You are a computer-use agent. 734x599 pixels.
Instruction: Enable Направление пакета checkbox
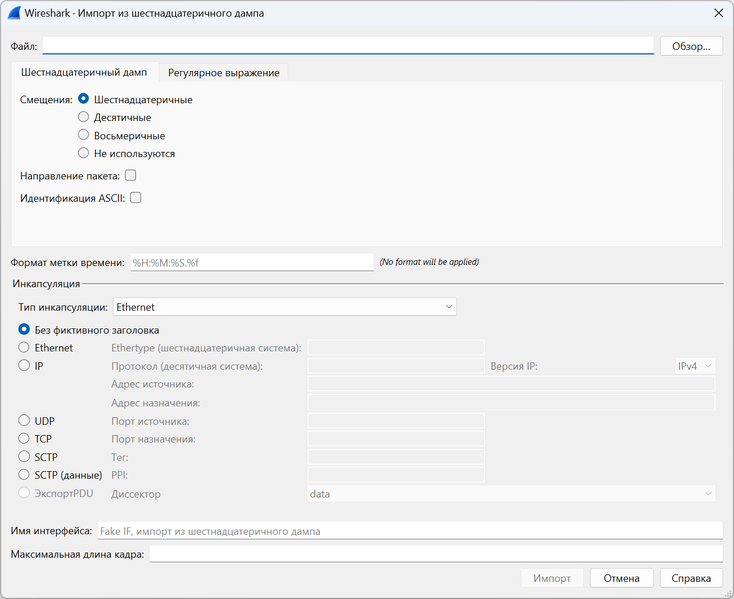click(131, 175)
